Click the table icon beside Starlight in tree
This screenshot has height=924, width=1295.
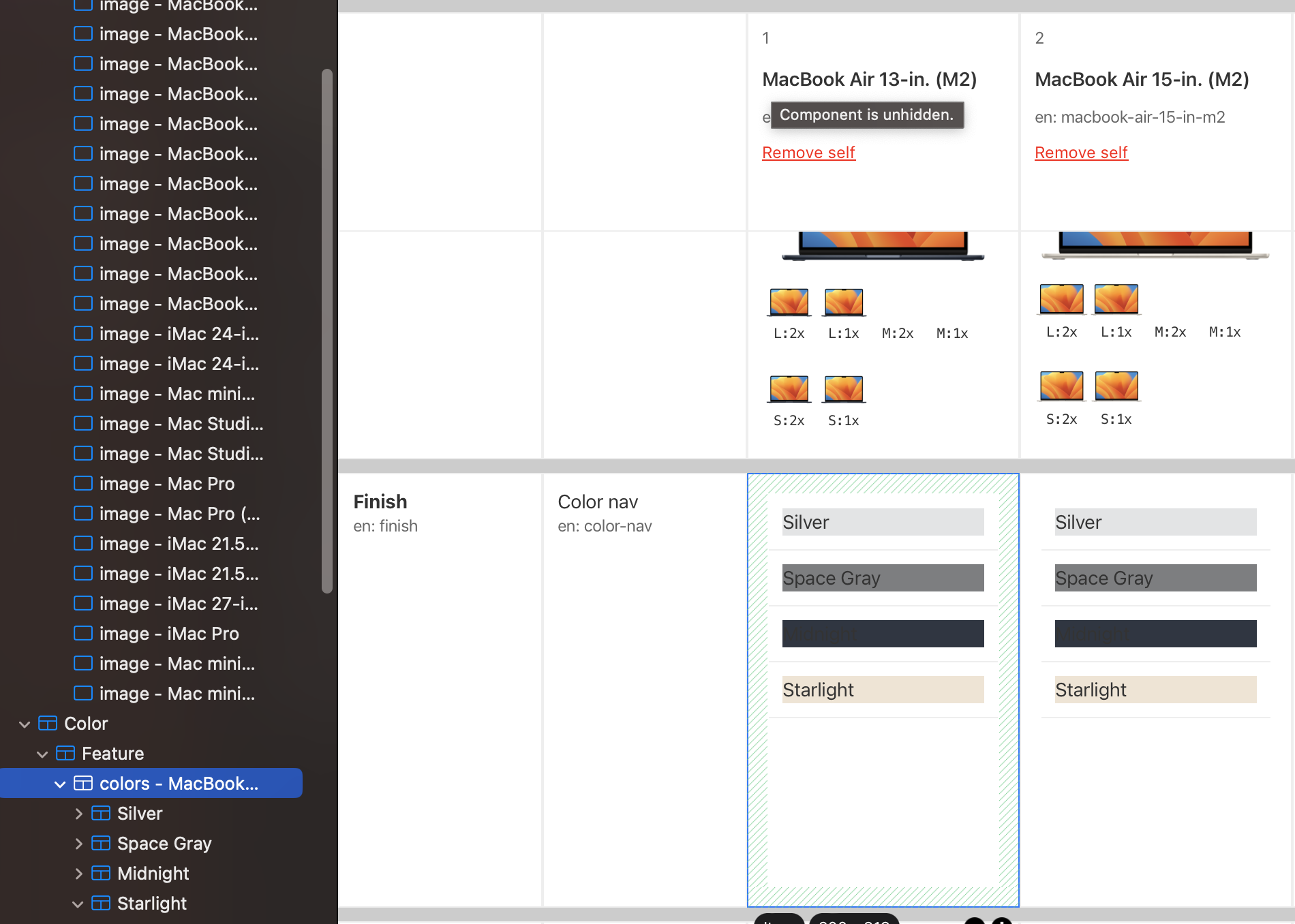tap(101, 904)
